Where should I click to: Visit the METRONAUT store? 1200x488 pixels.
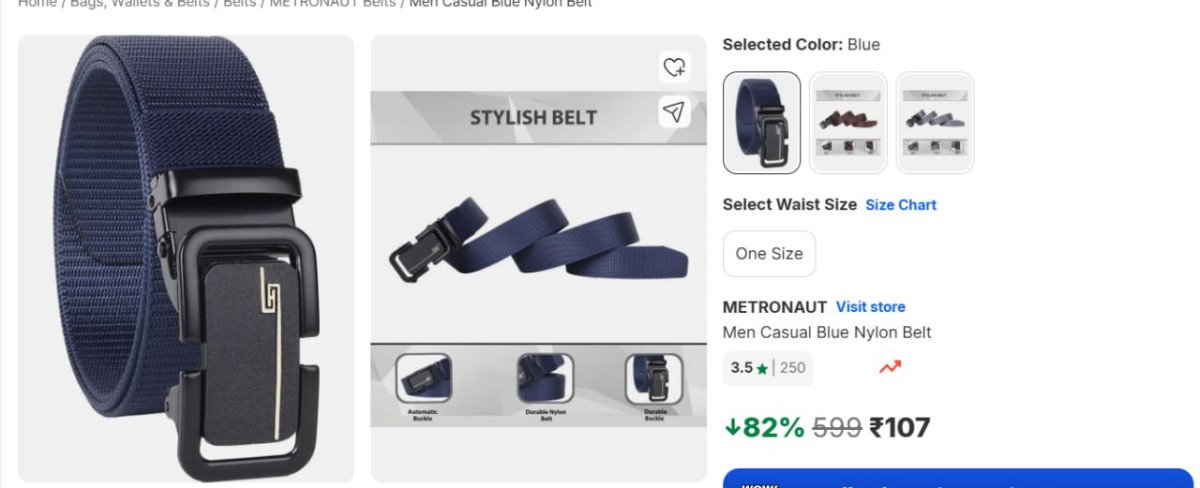coord(870,307)
